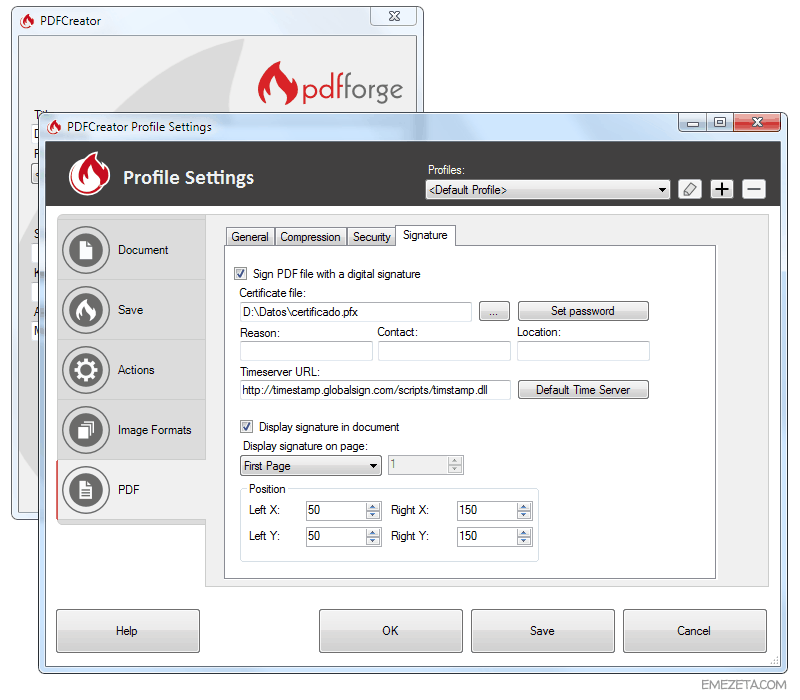This screenshot has height=700, width=800.
Task: Click the Left X value field
Action: coord(336,510)
